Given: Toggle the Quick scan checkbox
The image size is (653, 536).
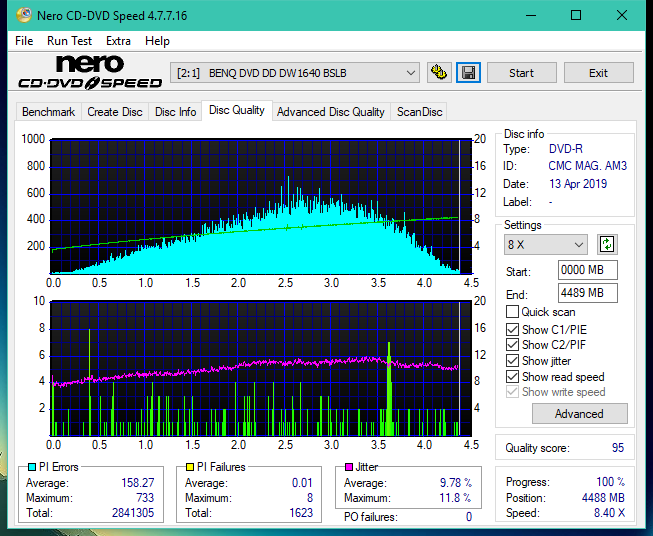Looking at the screenshot, I should [512, 312].
